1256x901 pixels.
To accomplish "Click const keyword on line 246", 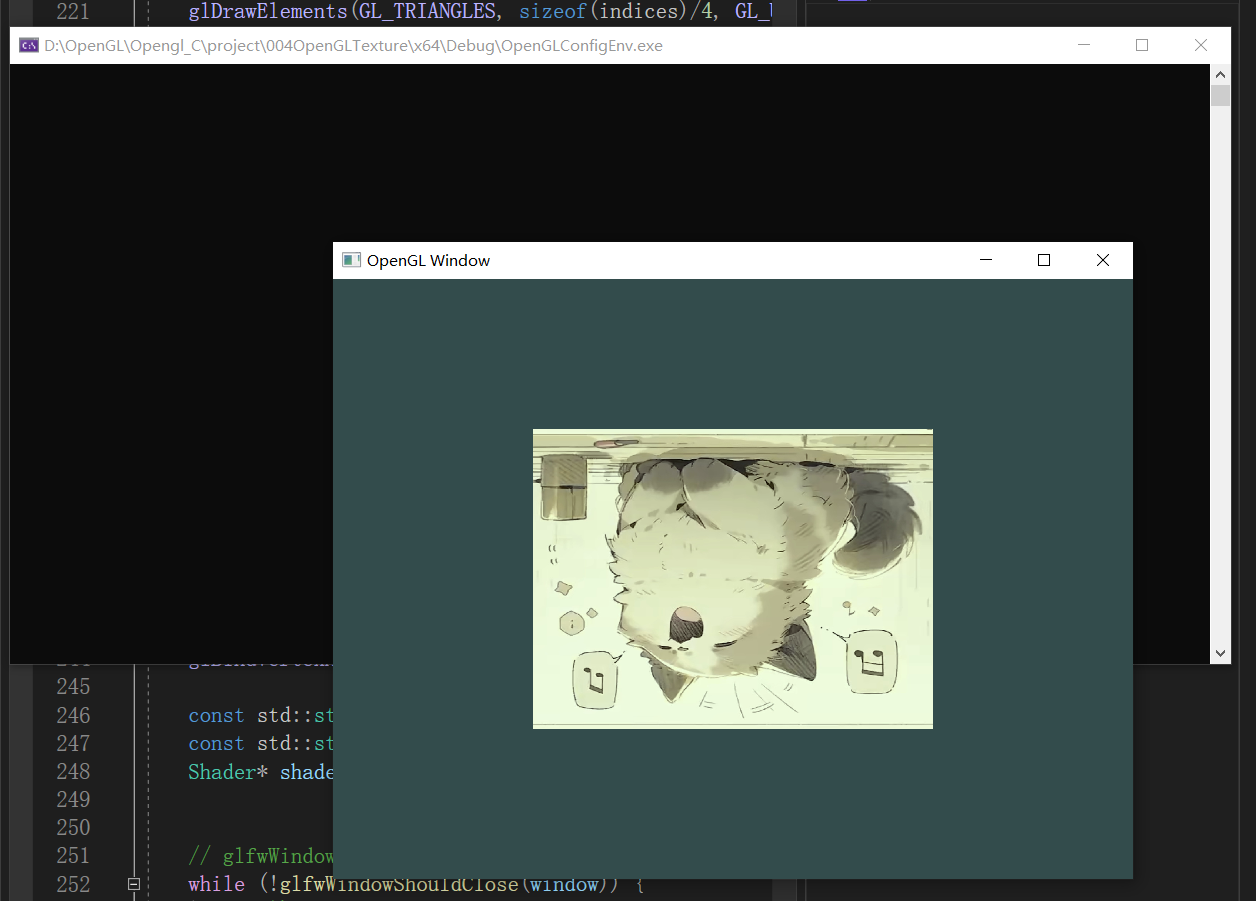I will (216, 715).
